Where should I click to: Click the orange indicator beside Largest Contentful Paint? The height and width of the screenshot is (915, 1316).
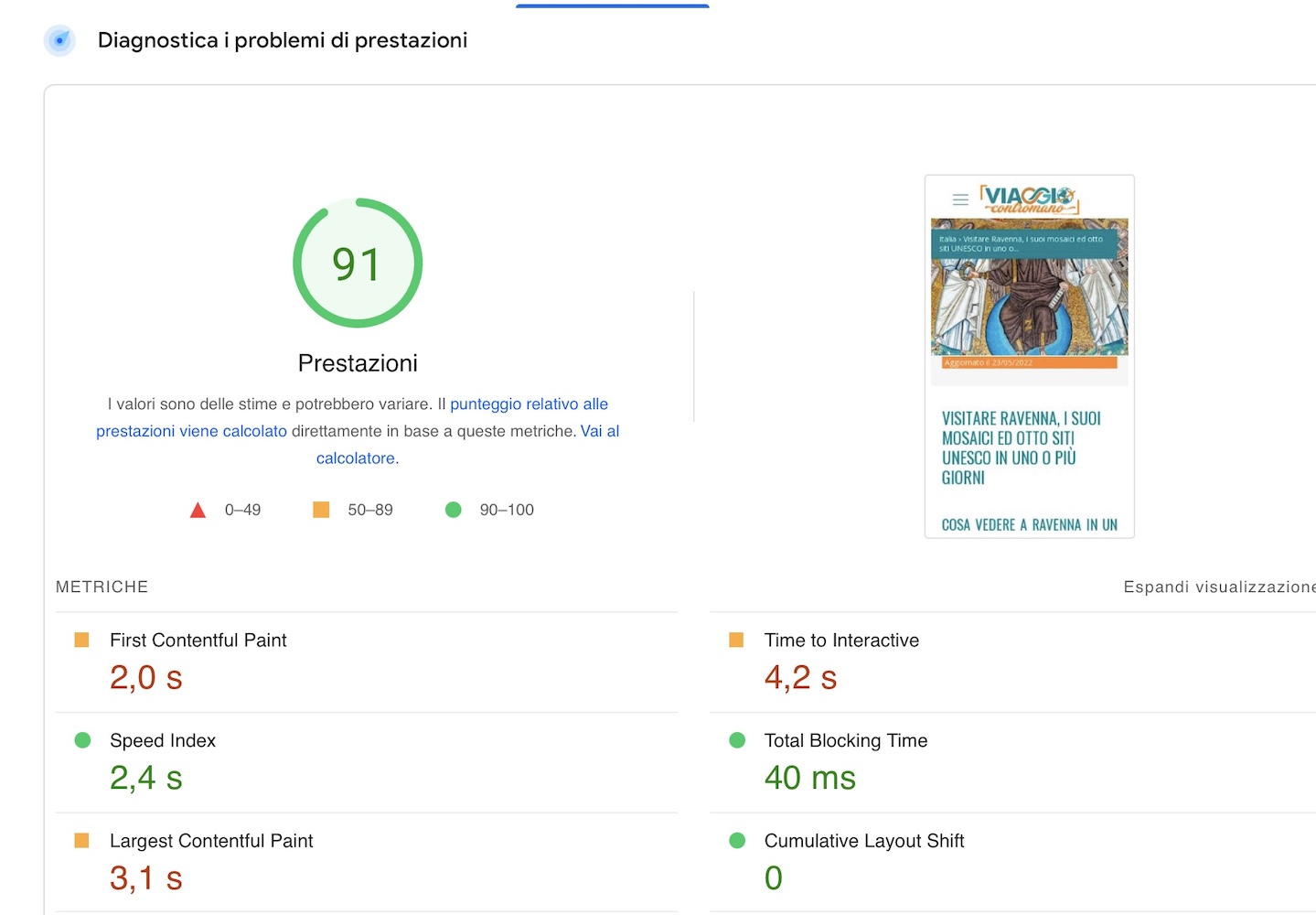(x=81, y=840)
